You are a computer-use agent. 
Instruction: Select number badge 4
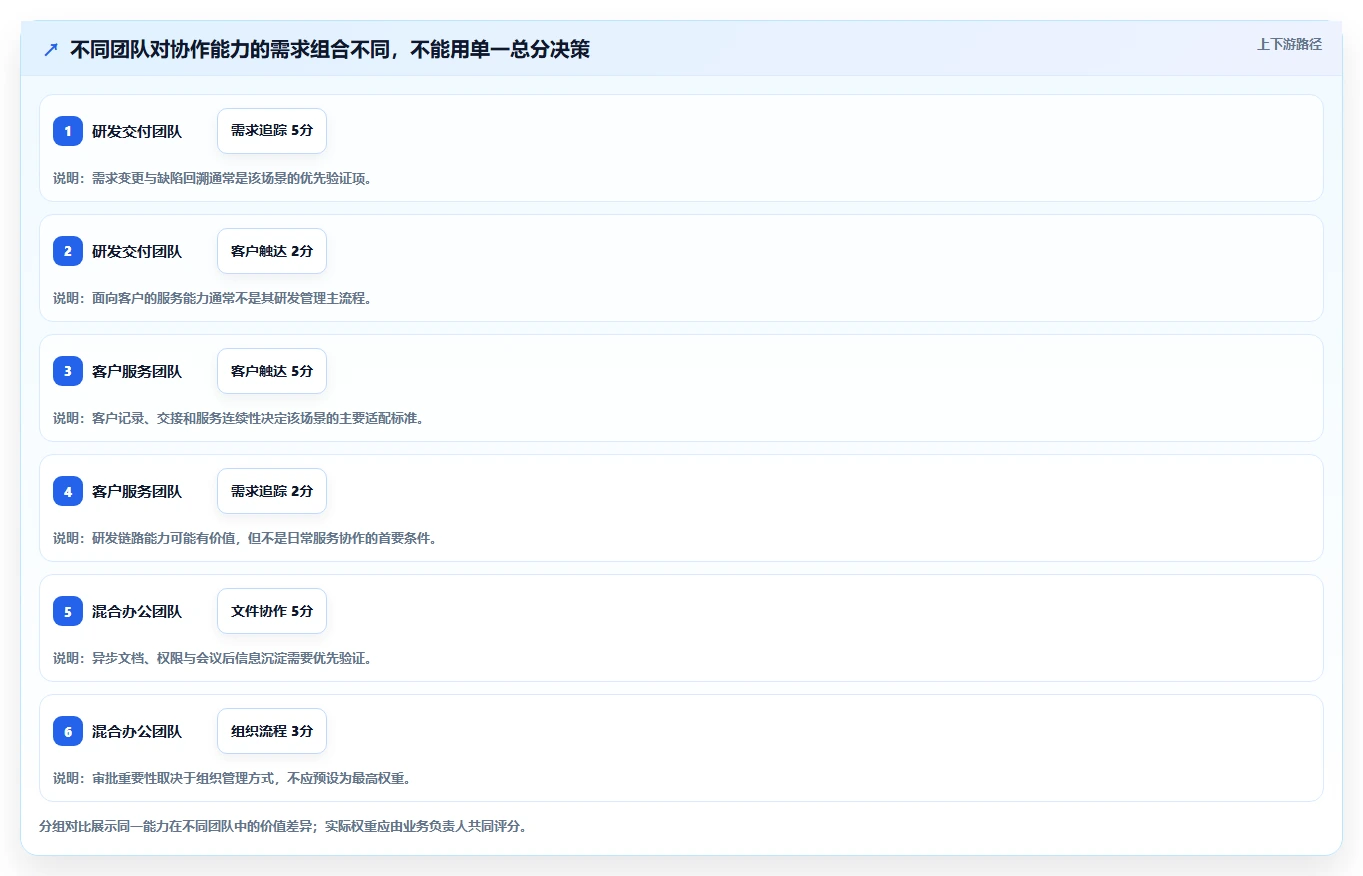pos(68,491)
